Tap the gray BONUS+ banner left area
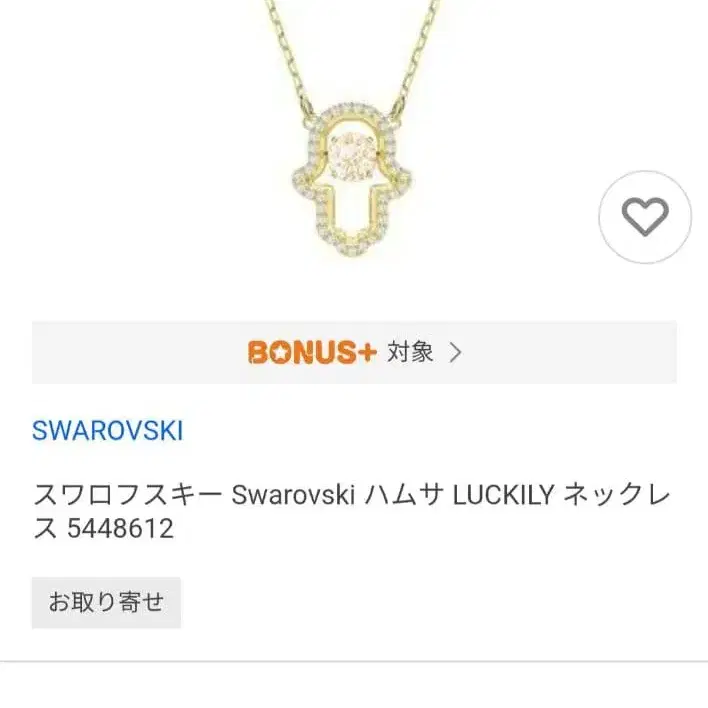The height and width of the screenshot is (708, 708). pyautogui.click(x=135, y=352)
